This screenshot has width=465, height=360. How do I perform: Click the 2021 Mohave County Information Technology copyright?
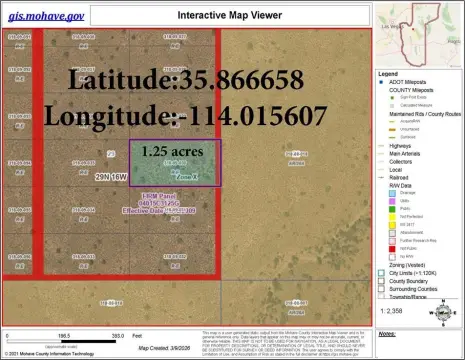tap(49, 354)
